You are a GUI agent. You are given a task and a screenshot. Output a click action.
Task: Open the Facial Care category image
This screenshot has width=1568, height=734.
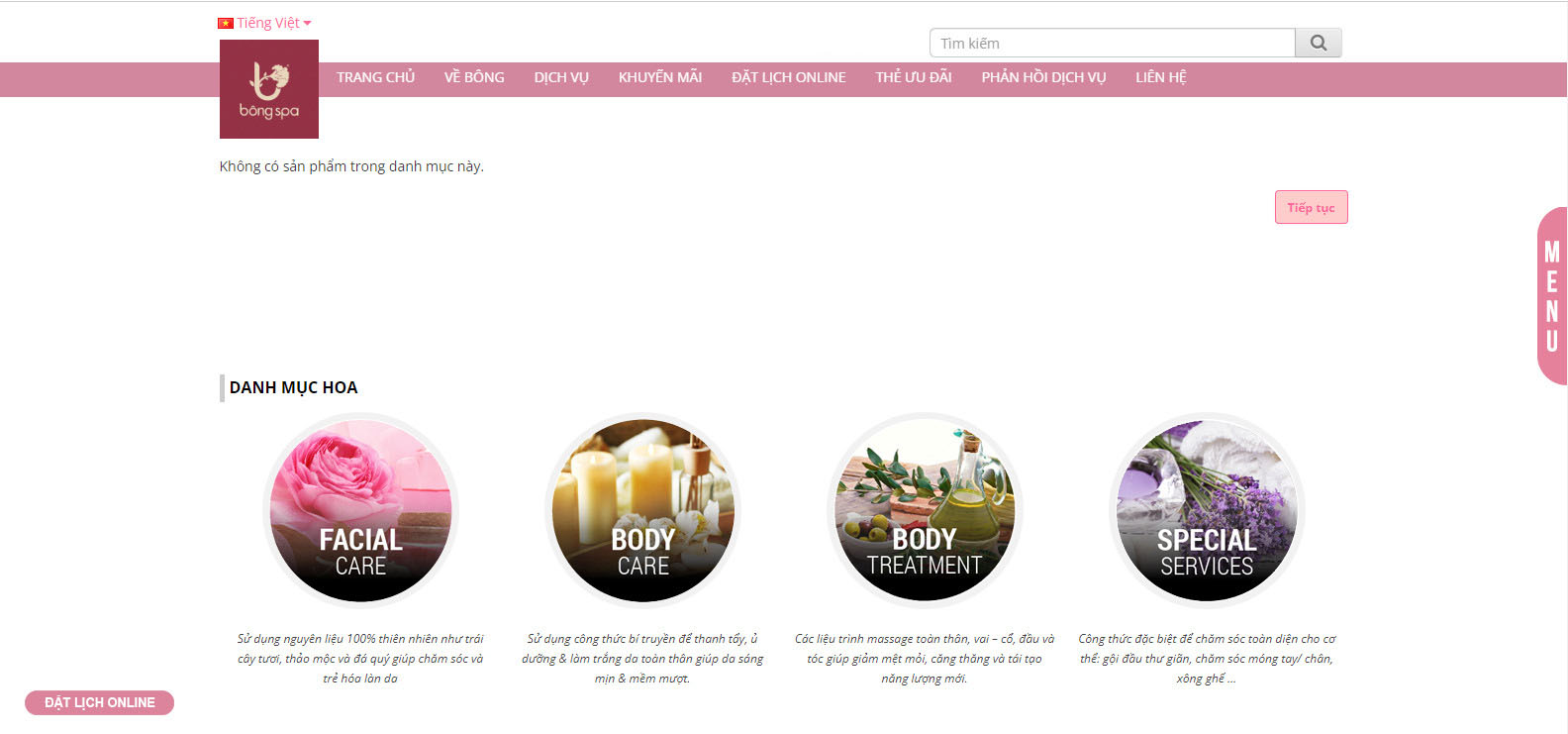pos(360,510)
